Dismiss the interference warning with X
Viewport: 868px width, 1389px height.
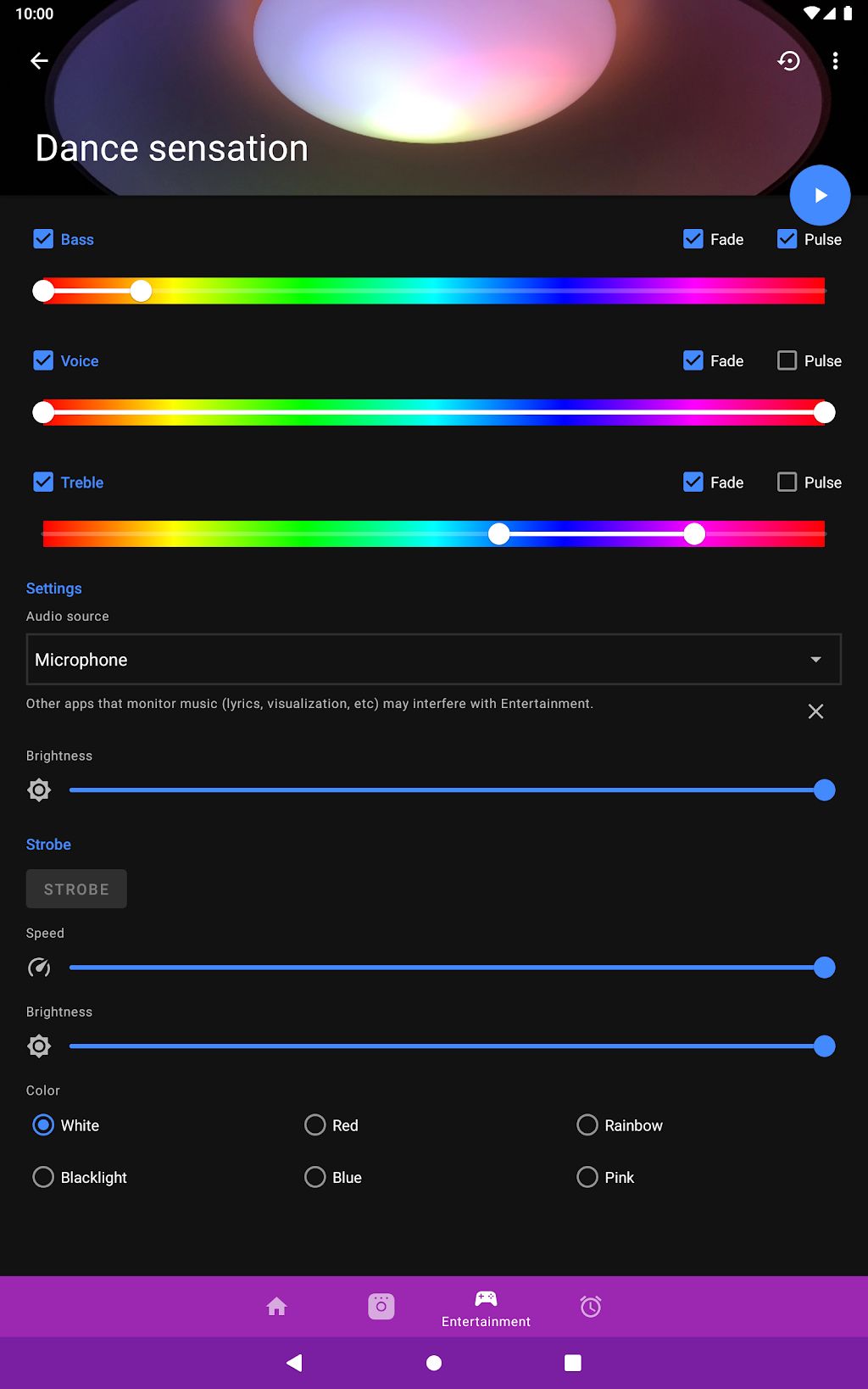815,711
